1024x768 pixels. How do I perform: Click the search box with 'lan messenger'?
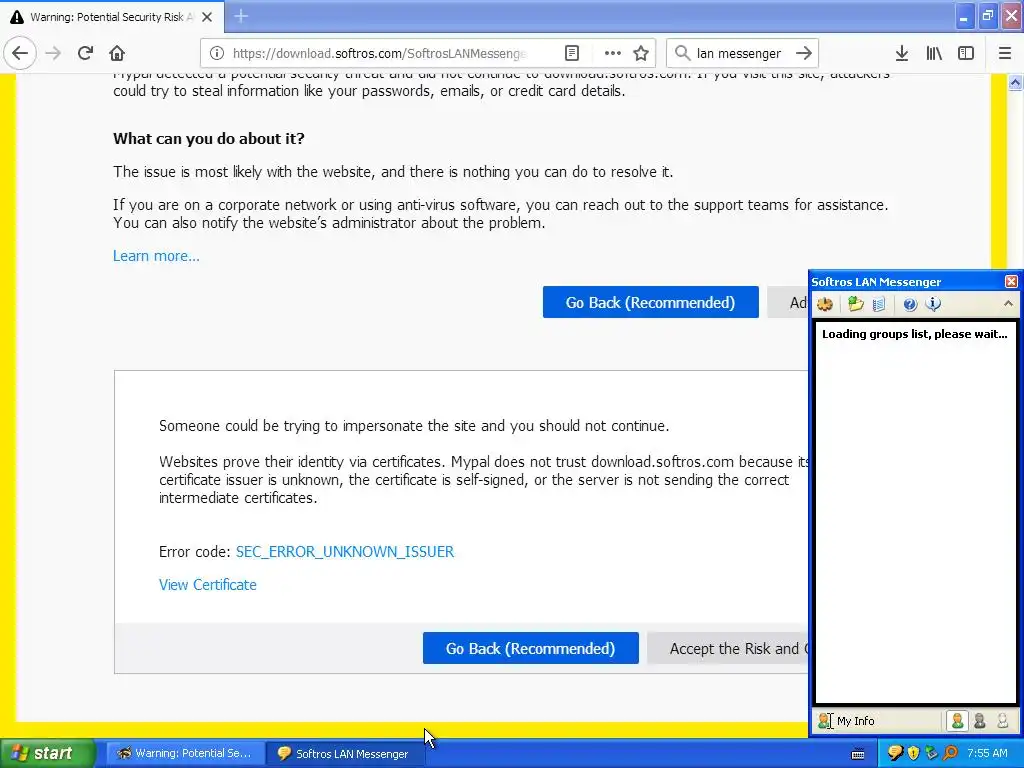click(x=739, y=53)
